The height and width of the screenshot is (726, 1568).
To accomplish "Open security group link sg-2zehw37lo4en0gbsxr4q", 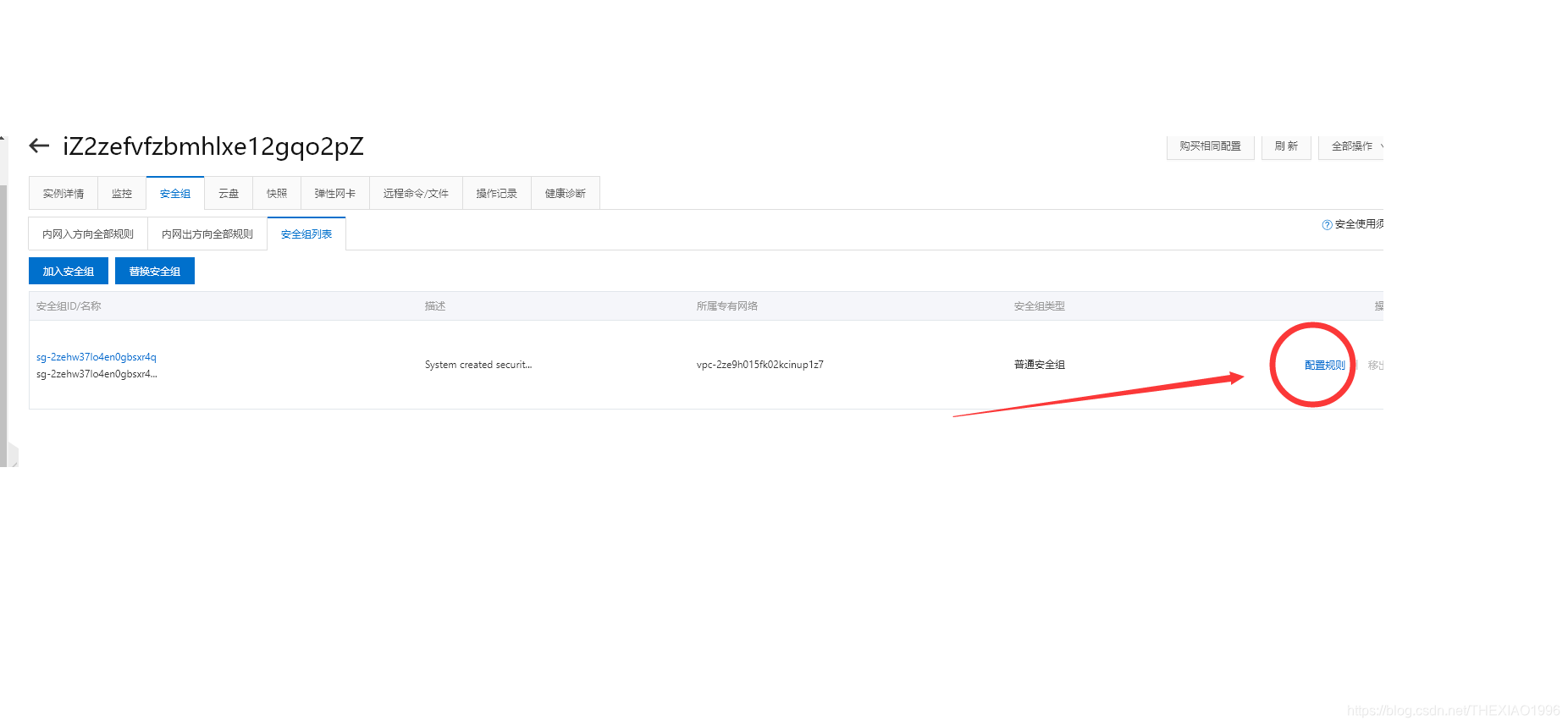I will coord(97,357).
